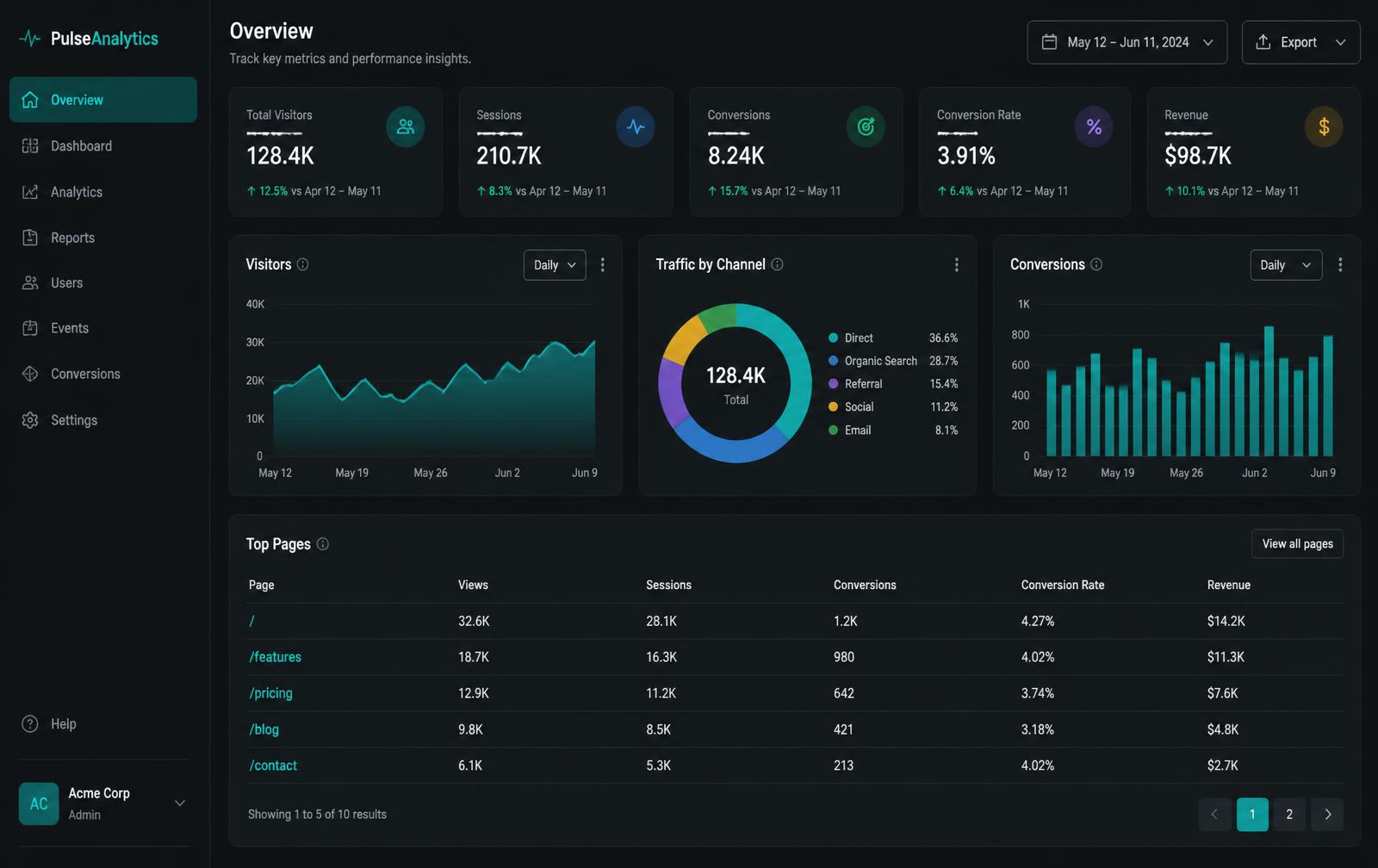The image size is (1378, 868).
Task: Click the Direct legend color dot
Action: coord(833,338)
